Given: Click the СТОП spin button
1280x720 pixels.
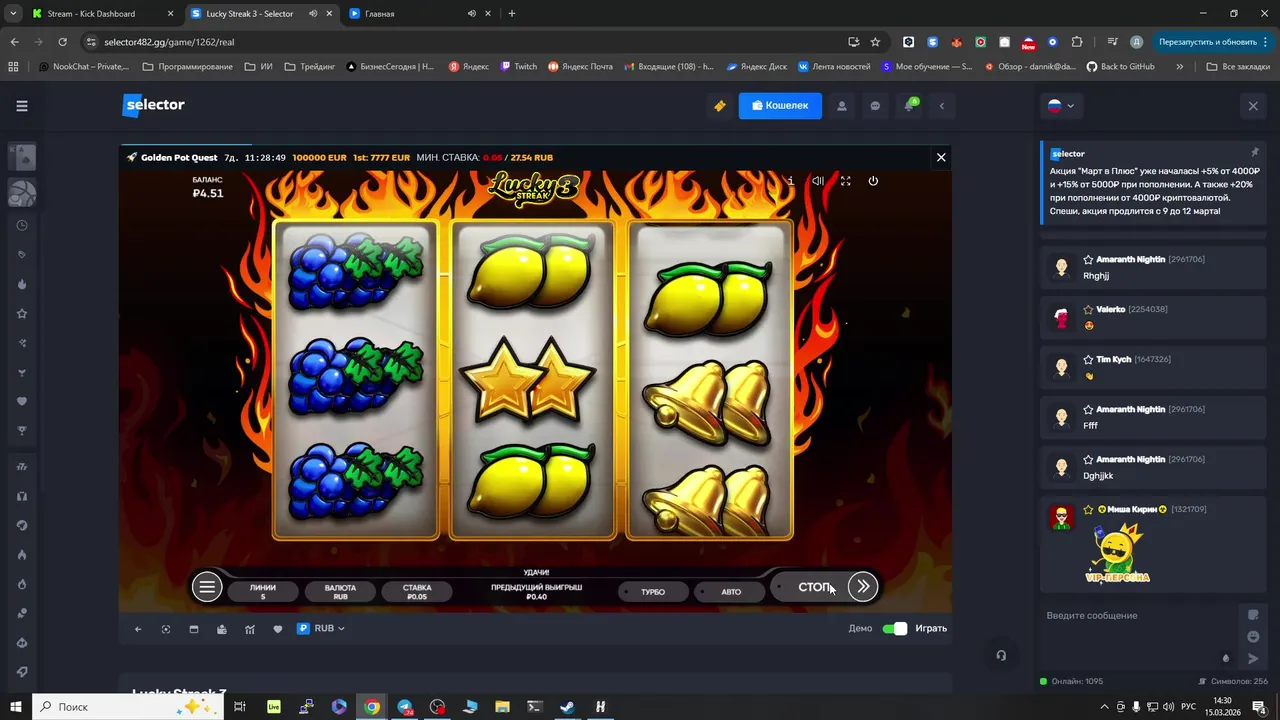Looking at the screenshot, I should pos(814,587).
